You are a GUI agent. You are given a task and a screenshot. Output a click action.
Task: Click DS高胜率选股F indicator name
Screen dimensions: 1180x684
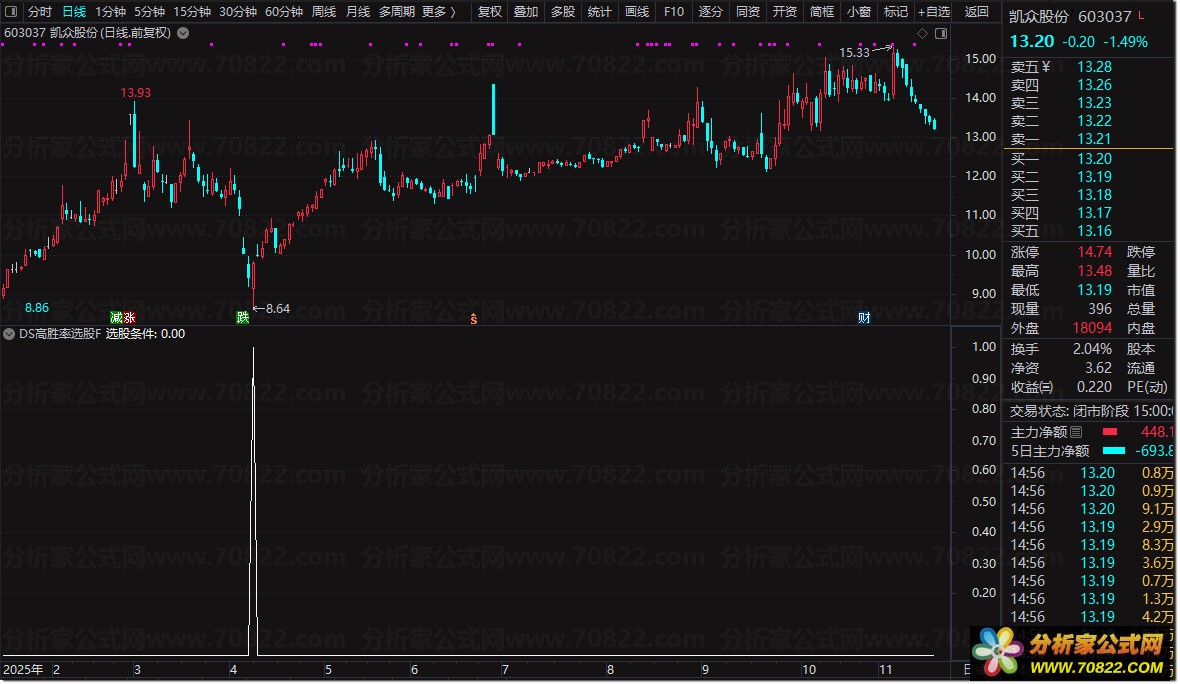(x=60, y=333)
